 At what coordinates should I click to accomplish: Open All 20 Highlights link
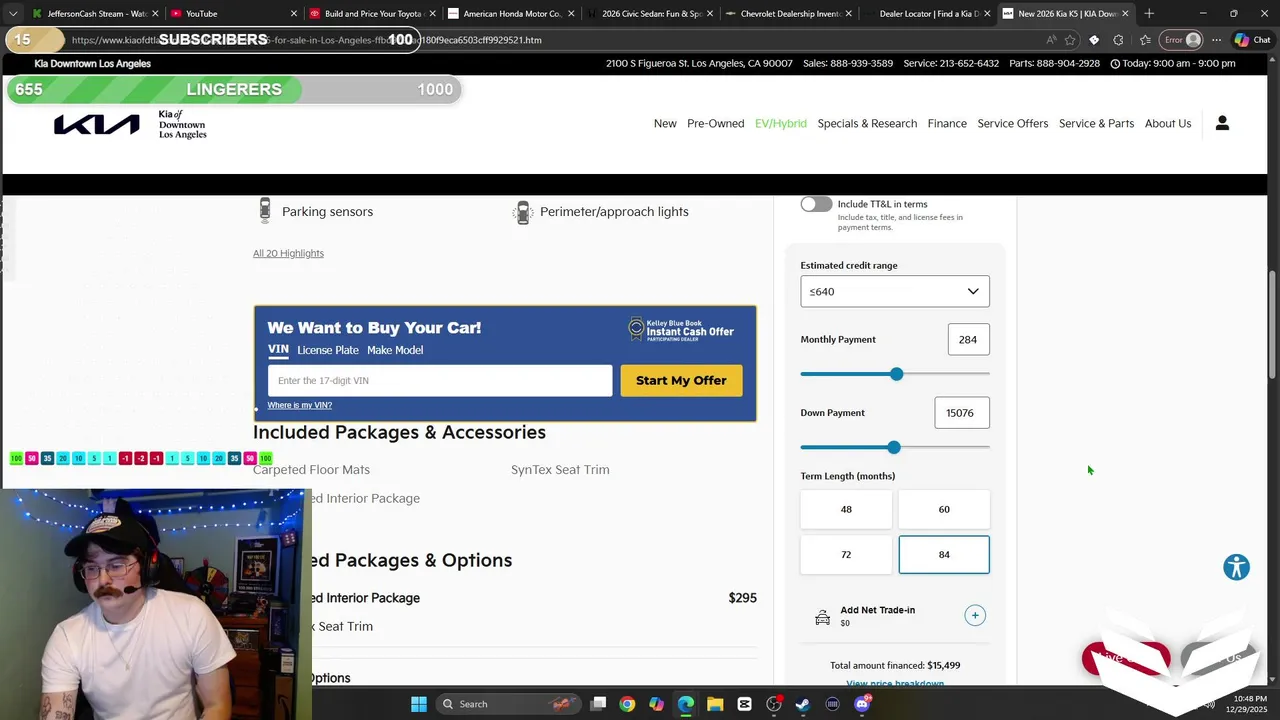click(288, 253)
